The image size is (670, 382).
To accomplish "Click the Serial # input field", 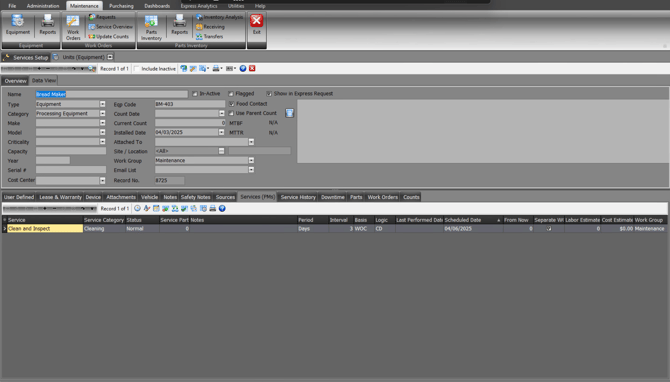I will 71,170.
